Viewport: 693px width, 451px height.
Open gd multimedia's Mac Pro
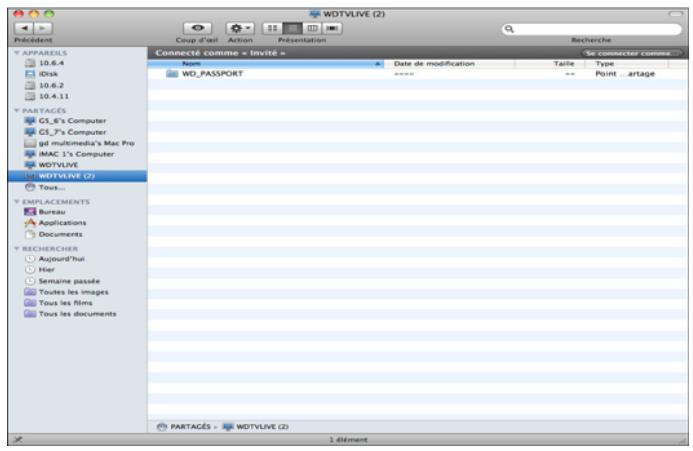(x=80, y=143)
